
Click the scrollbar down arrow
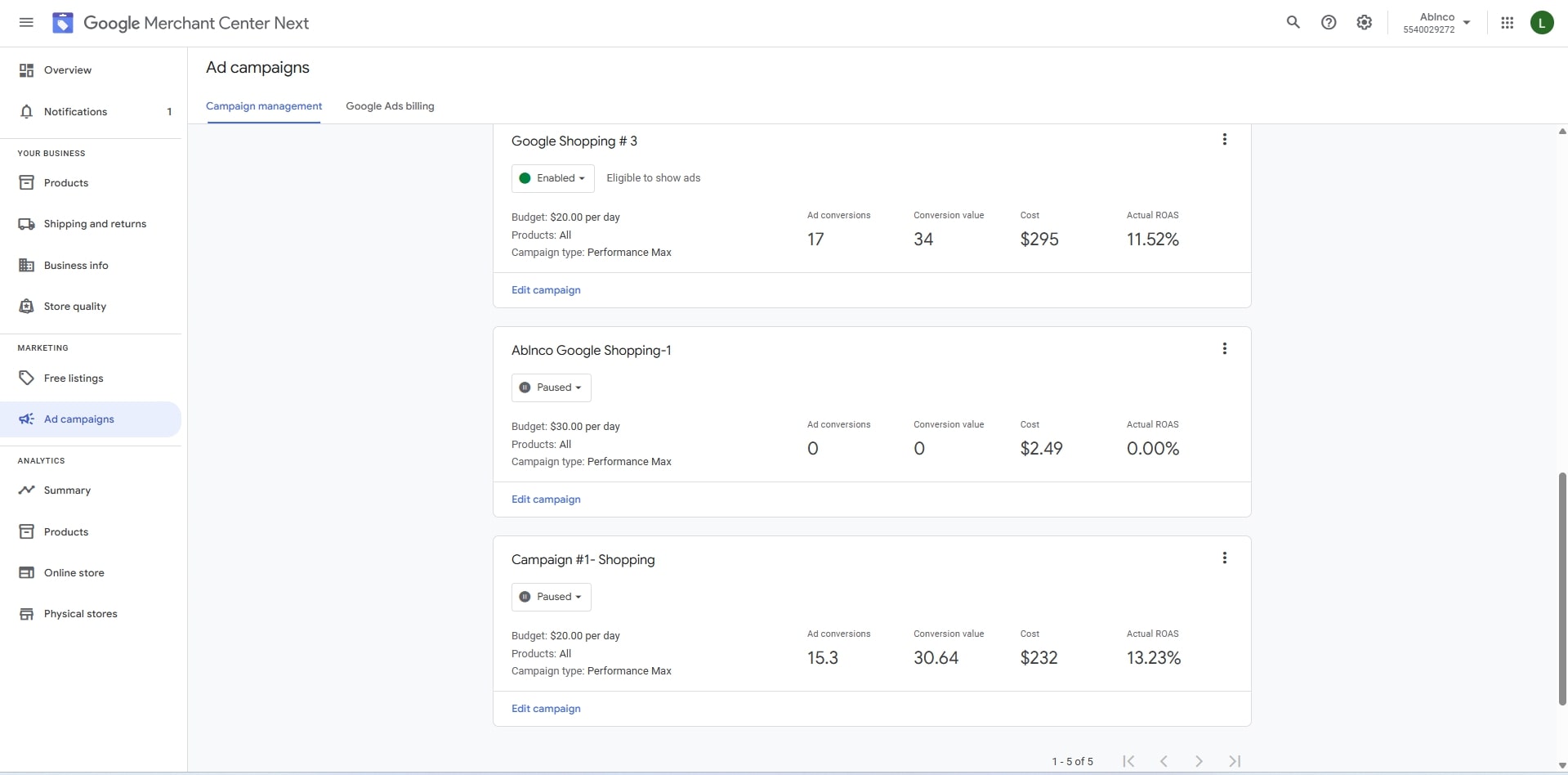(1562, 766)
